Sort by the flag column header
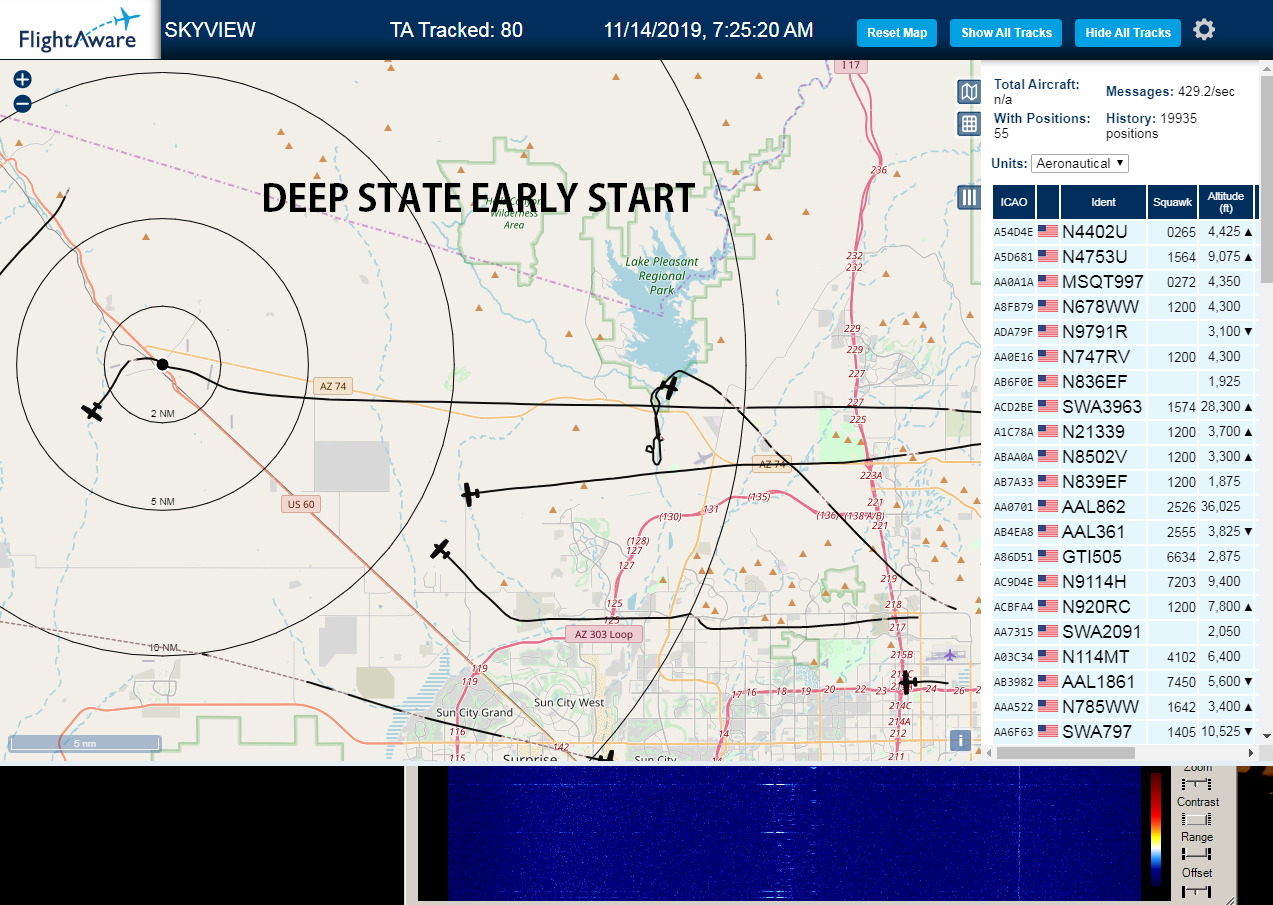The image size is (1273, 905). (x=1048, y=202)
